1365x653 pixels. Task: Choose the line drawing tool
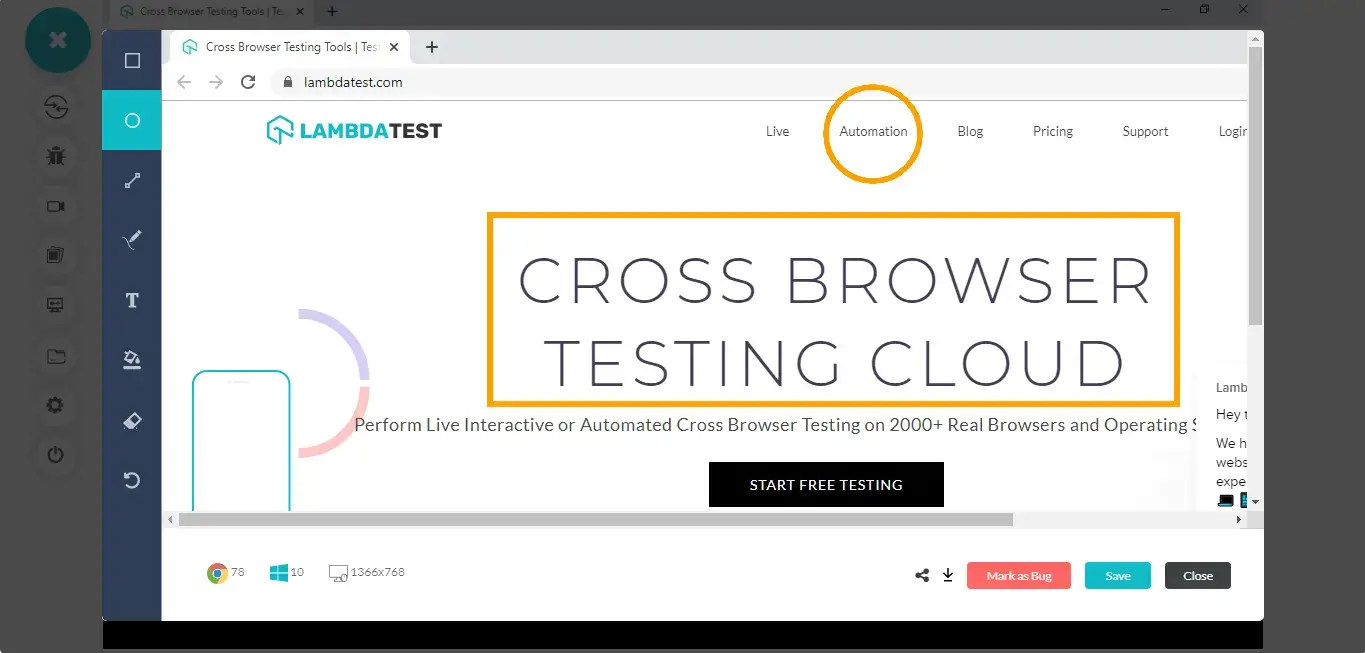[132, 181]
